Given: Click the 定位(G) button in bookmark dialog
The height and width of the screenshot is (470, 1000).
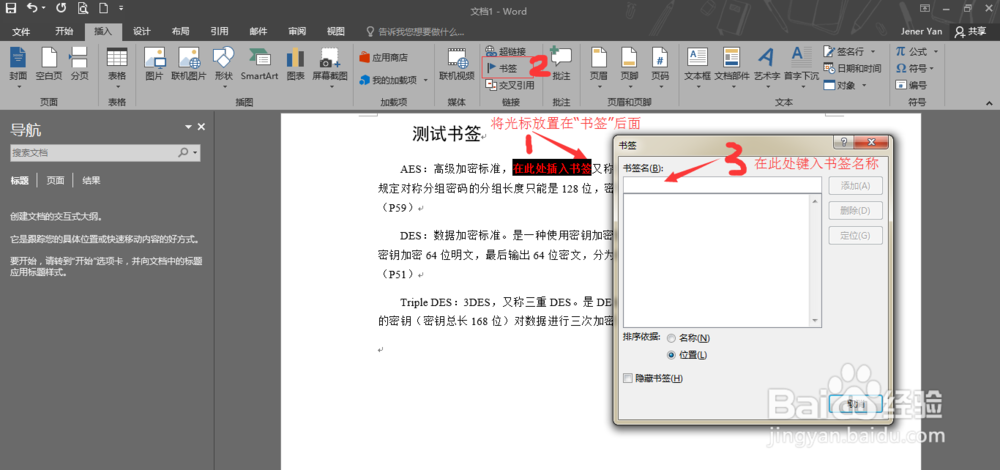Looking at the screenshot, I should 855,235.
